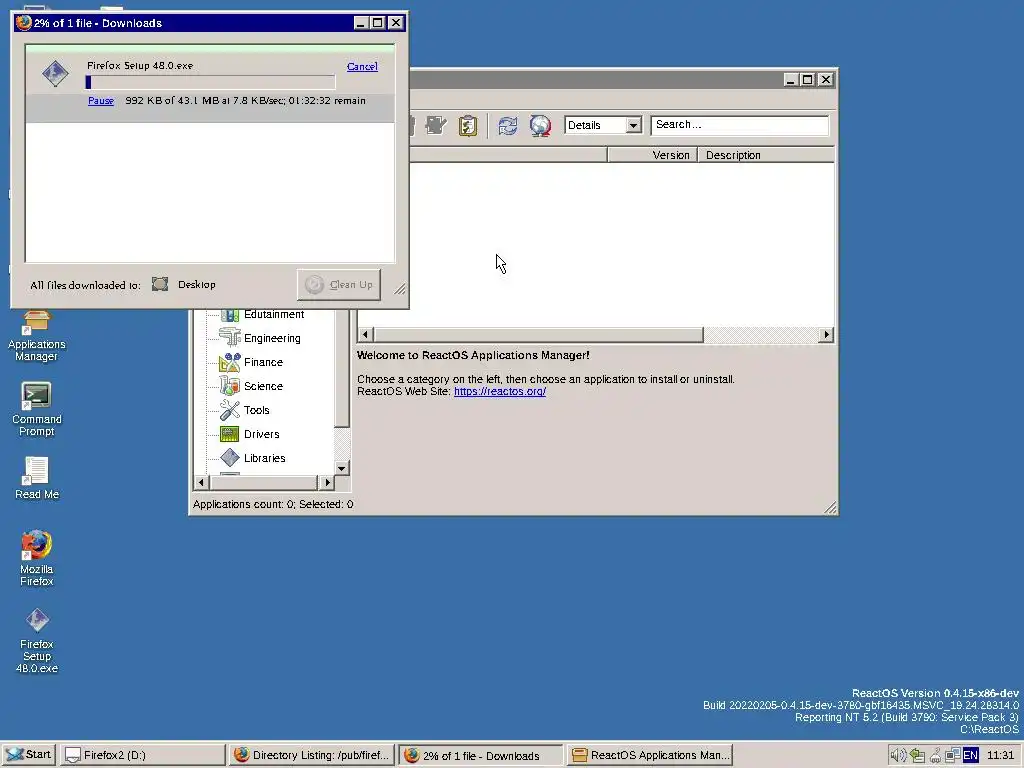Select the Tools category

256,410
